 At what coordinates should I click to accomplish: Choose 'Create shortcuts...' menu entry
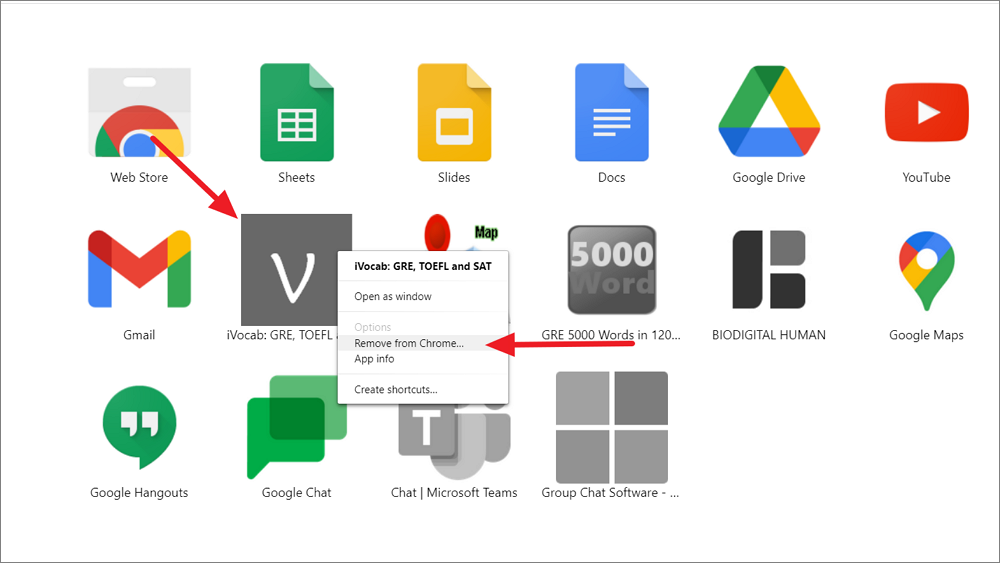tap(423, 390)
